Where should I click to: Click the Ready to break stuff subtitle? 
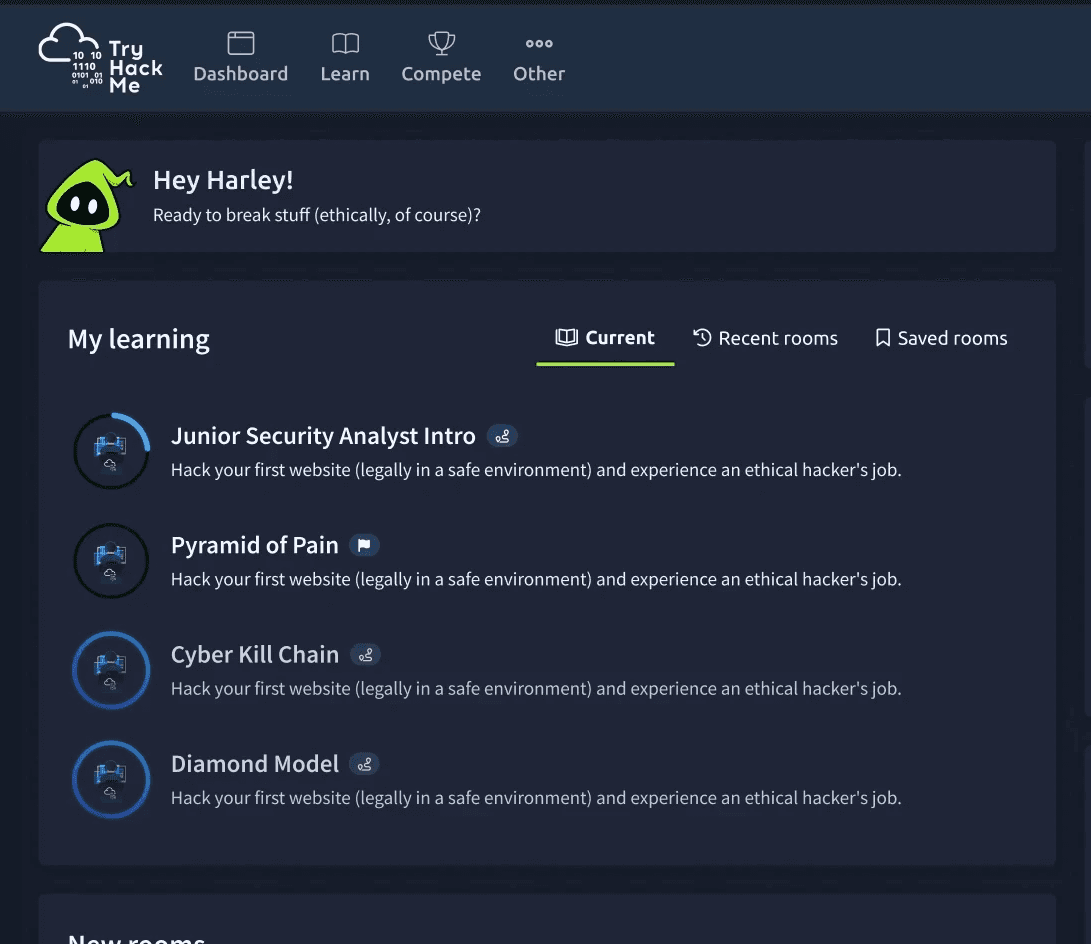tap(317, 215)
